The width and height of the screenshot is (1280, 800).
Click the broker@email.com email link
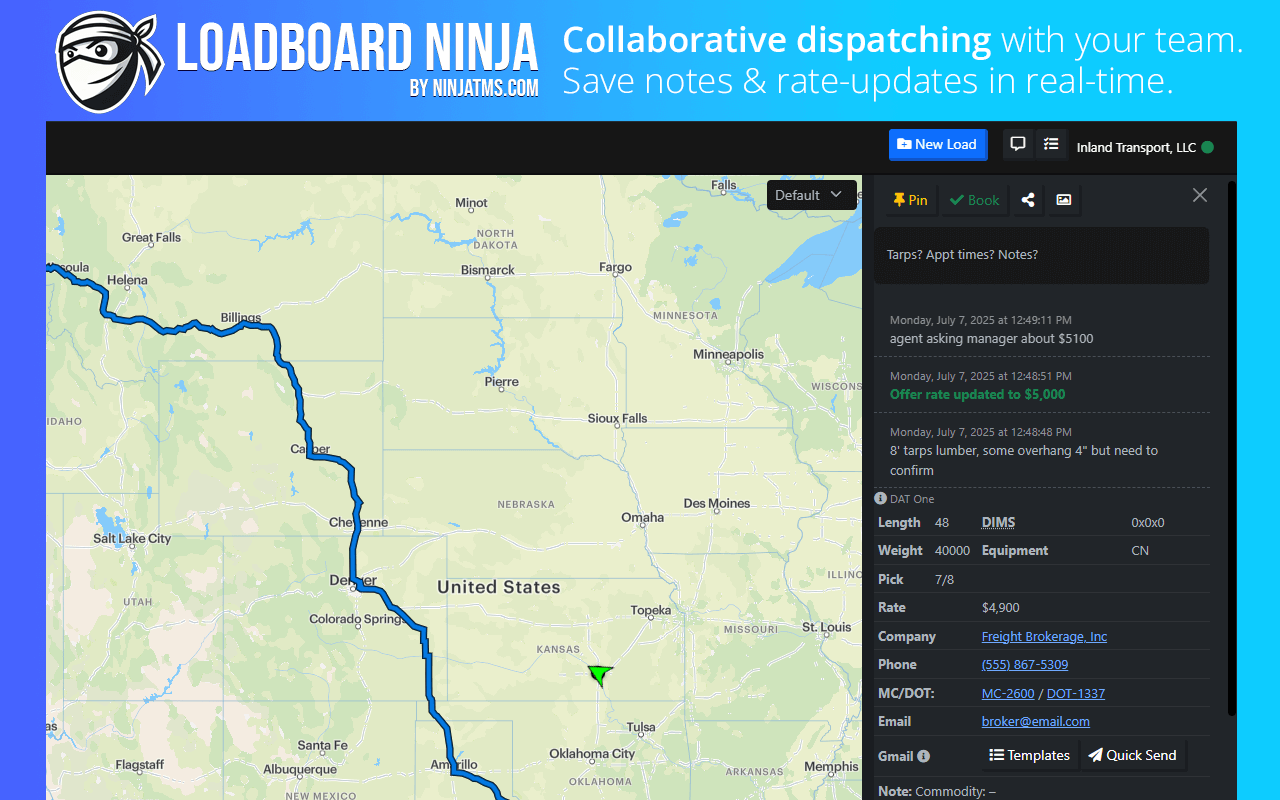[1036, 722]
